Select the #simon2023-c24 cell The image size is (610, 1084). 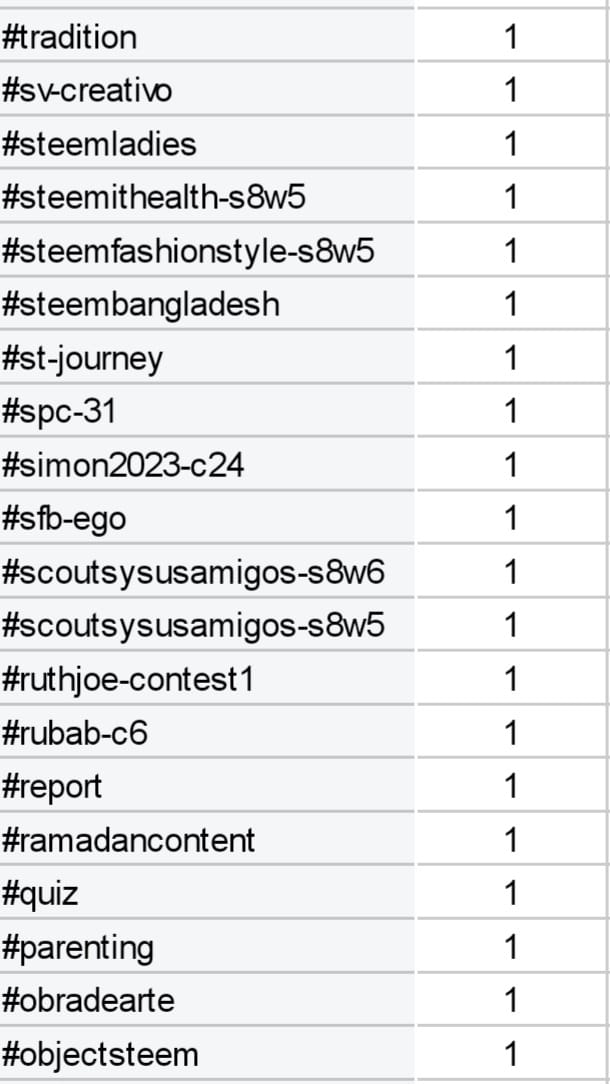(x=207, y=465)
